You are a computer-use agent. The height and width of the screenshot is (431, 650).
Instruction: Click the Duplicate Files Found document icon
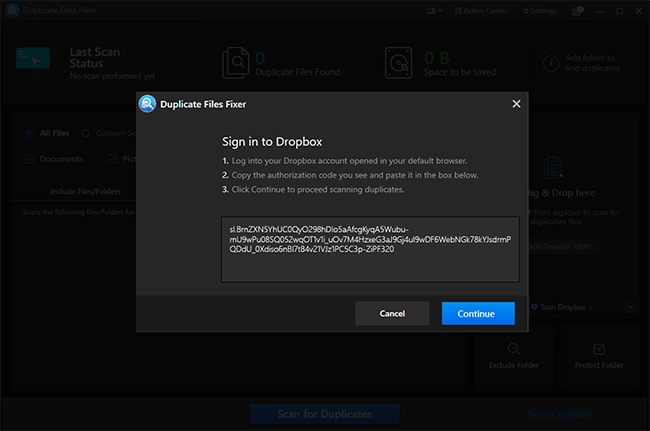235,63
